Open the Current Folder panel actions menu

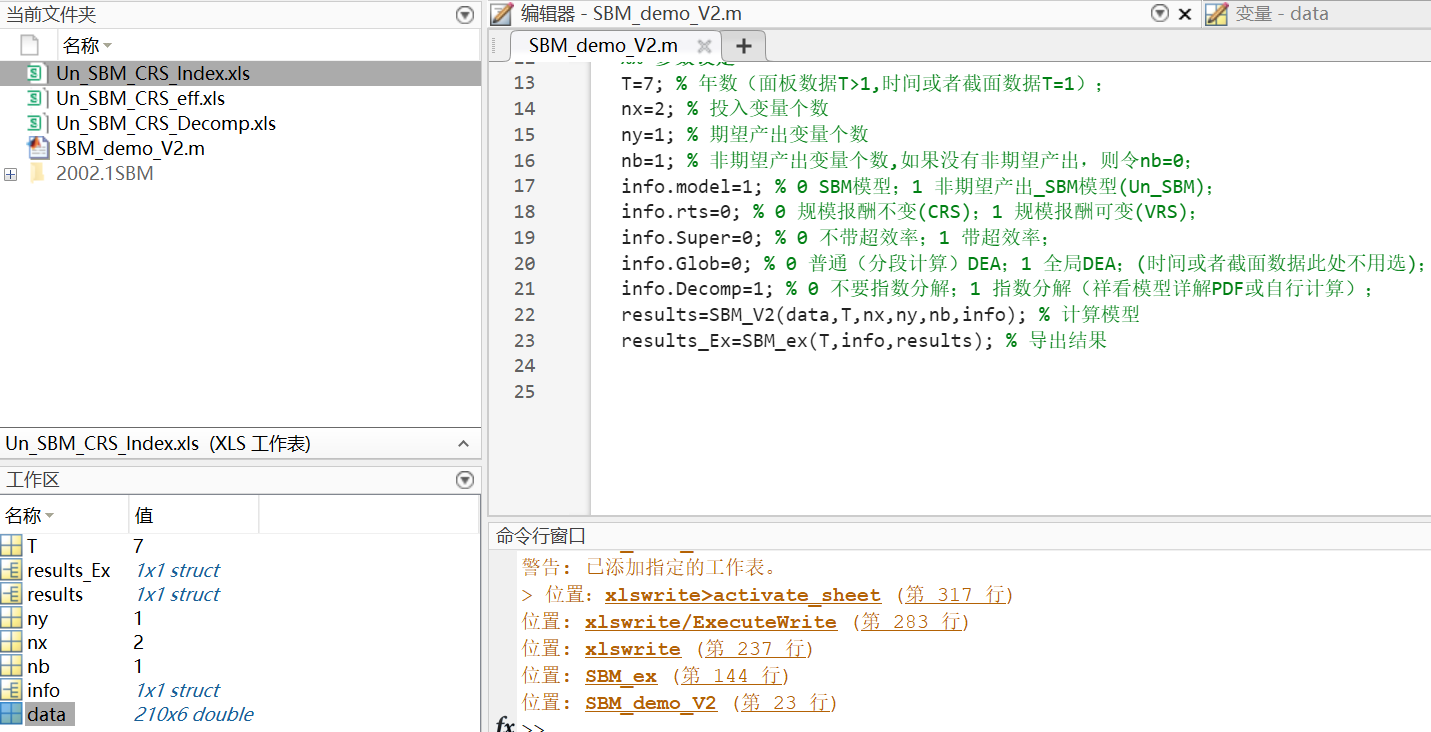[465, 15]
